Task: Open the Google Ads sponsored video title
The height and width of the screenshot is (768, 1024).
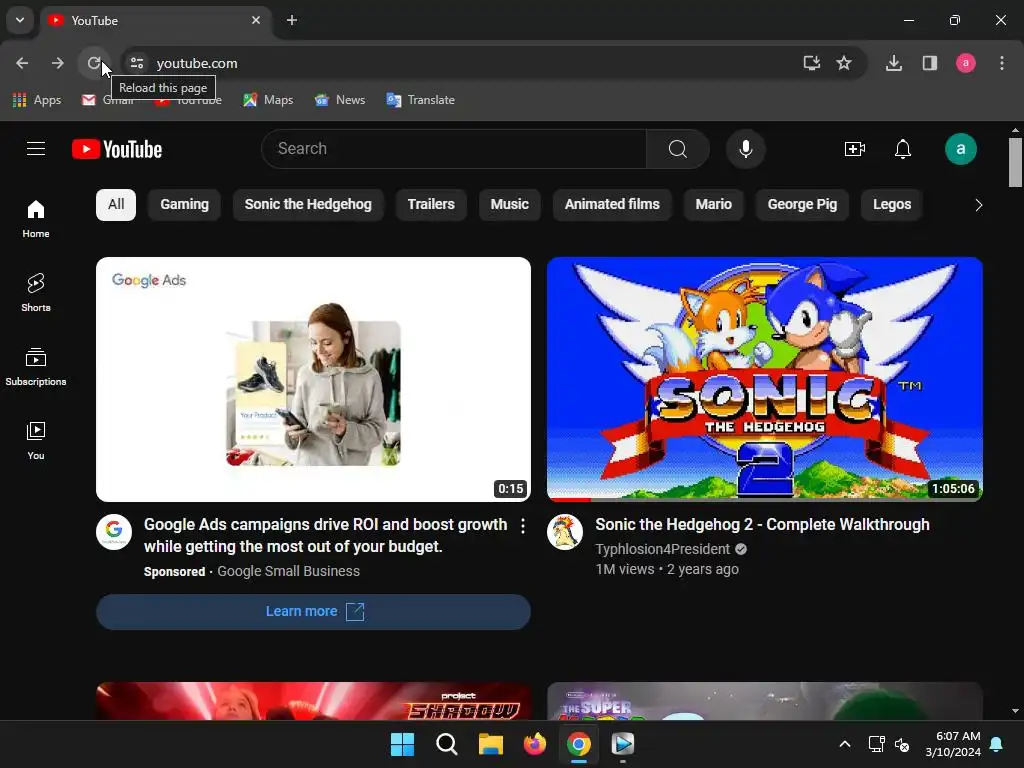Action: coord(325,536)
